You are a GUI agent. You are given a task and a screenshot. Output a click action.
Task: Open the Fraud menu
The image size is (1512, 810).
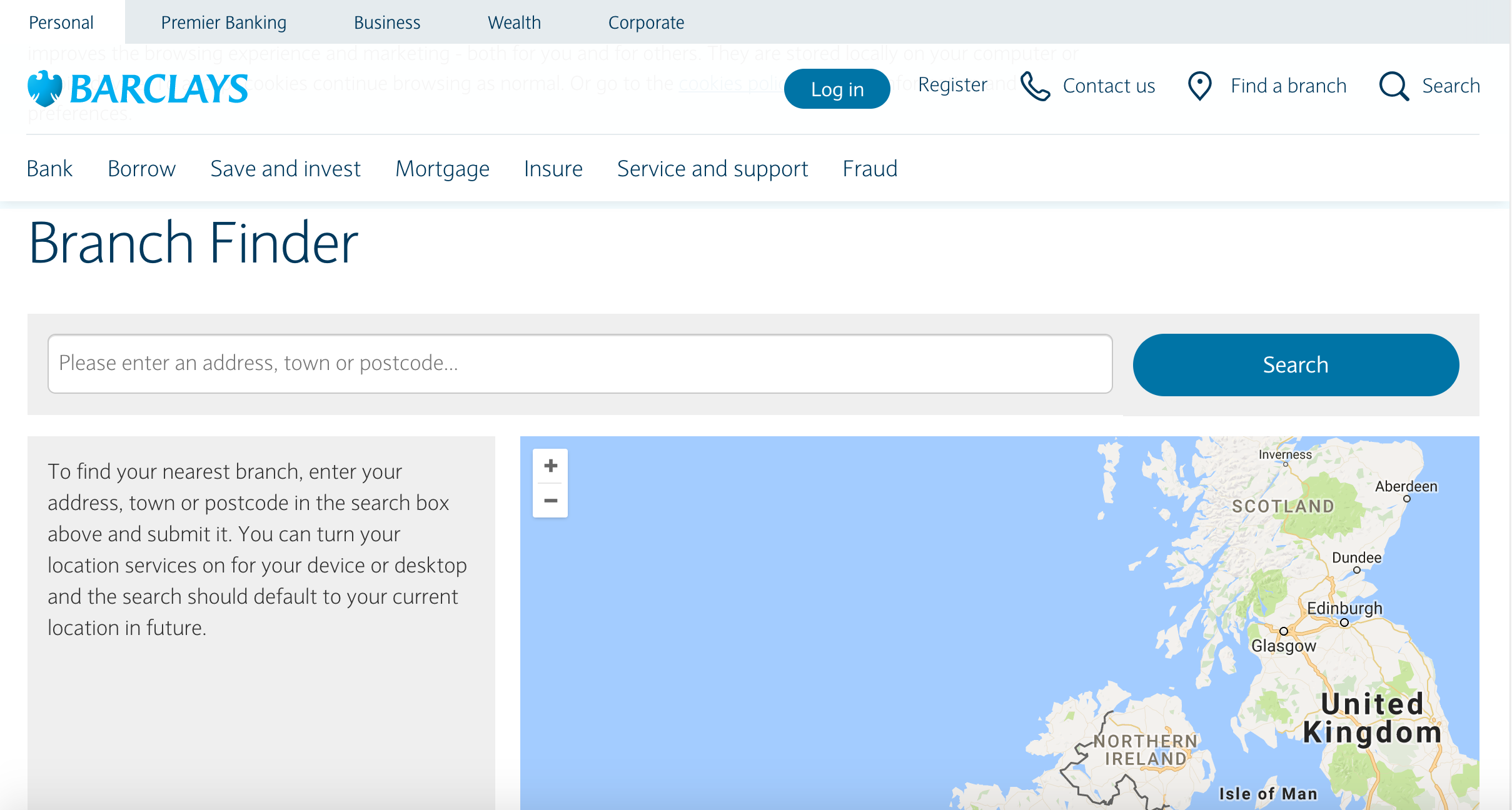(x=870, y=169)
